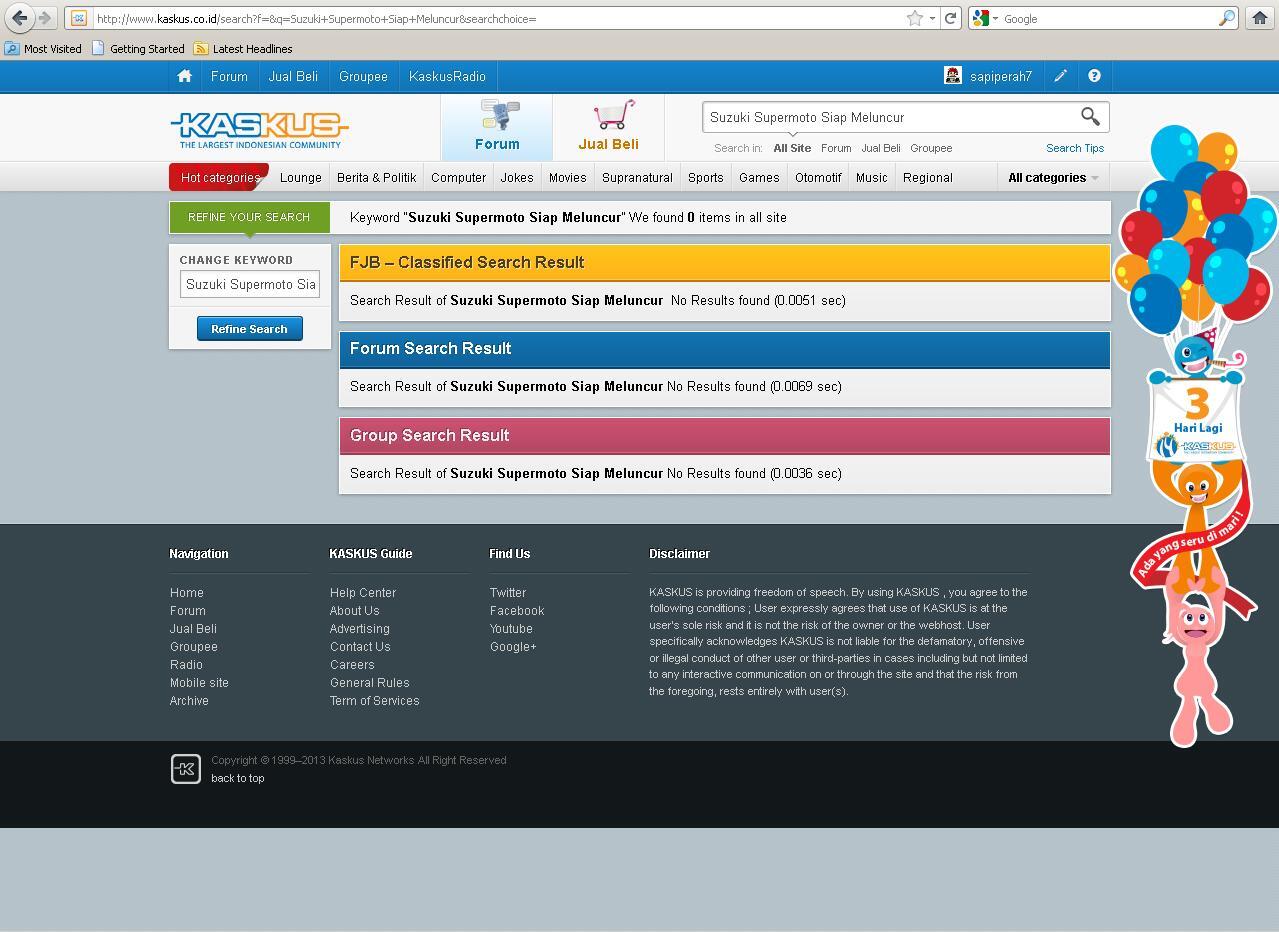The width and height of the screenshot is (1279, 932).
Task: Open sapiperah7 username link
Action: (x=1001, y=76)
